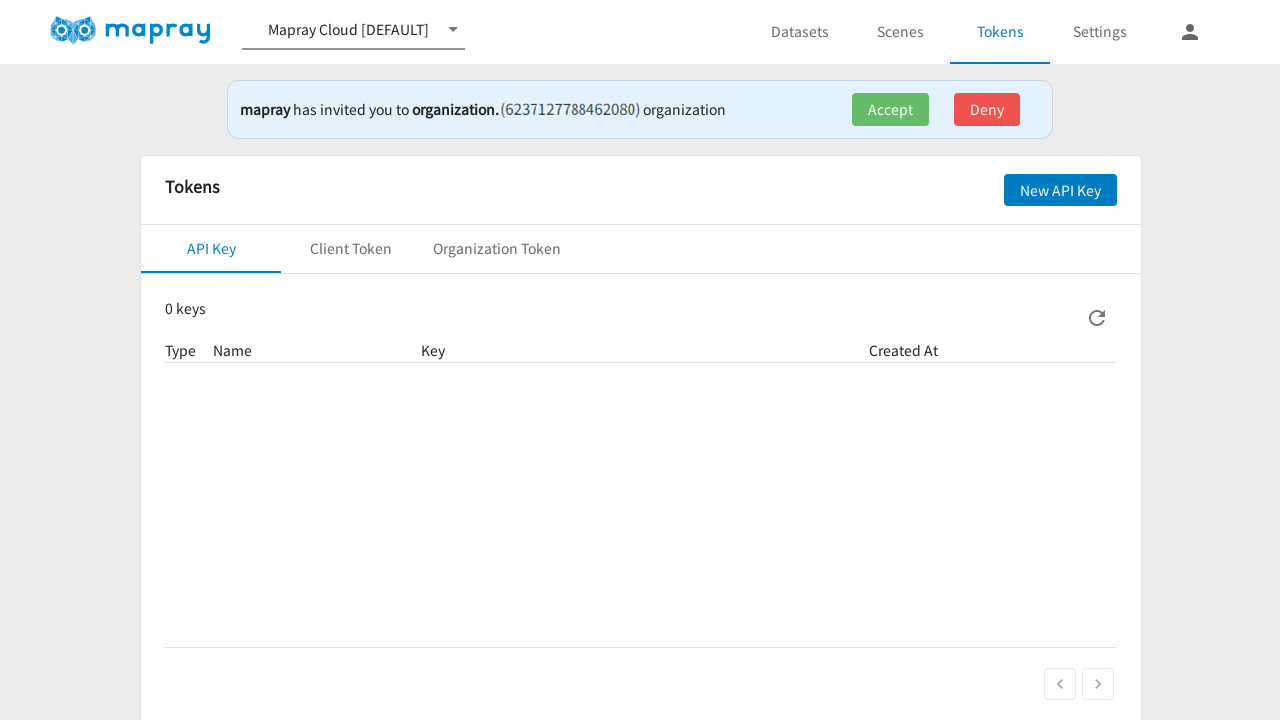Switch to the API Key tab

click(211, 249)
